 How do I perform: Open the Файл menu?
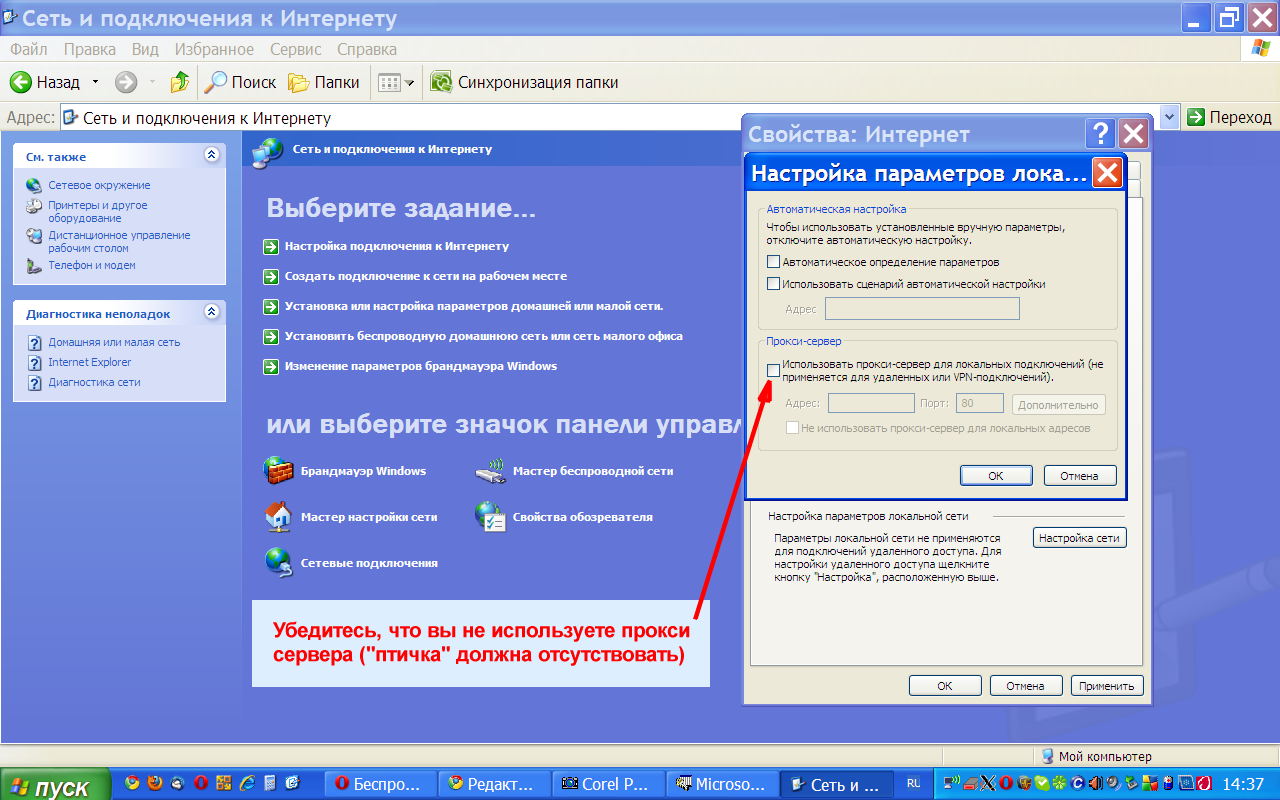pos(29,49)
